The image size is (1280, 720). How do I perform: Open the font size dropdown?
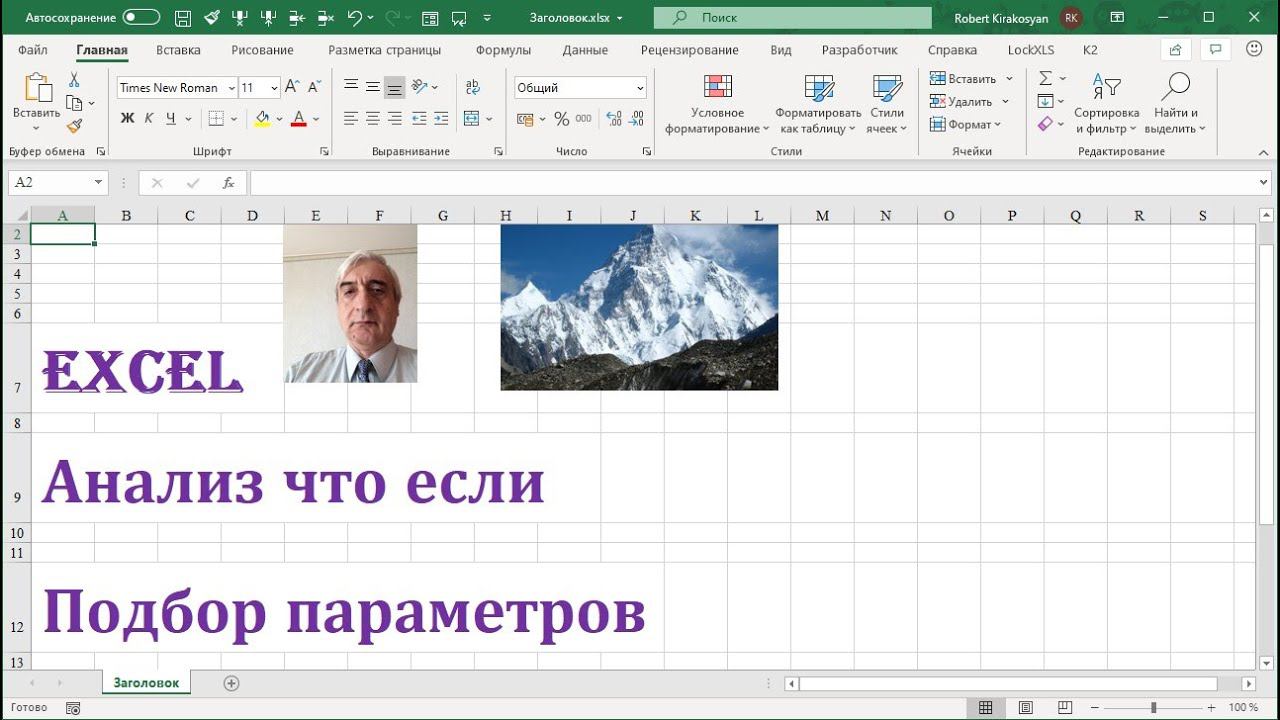pos(274,88)
